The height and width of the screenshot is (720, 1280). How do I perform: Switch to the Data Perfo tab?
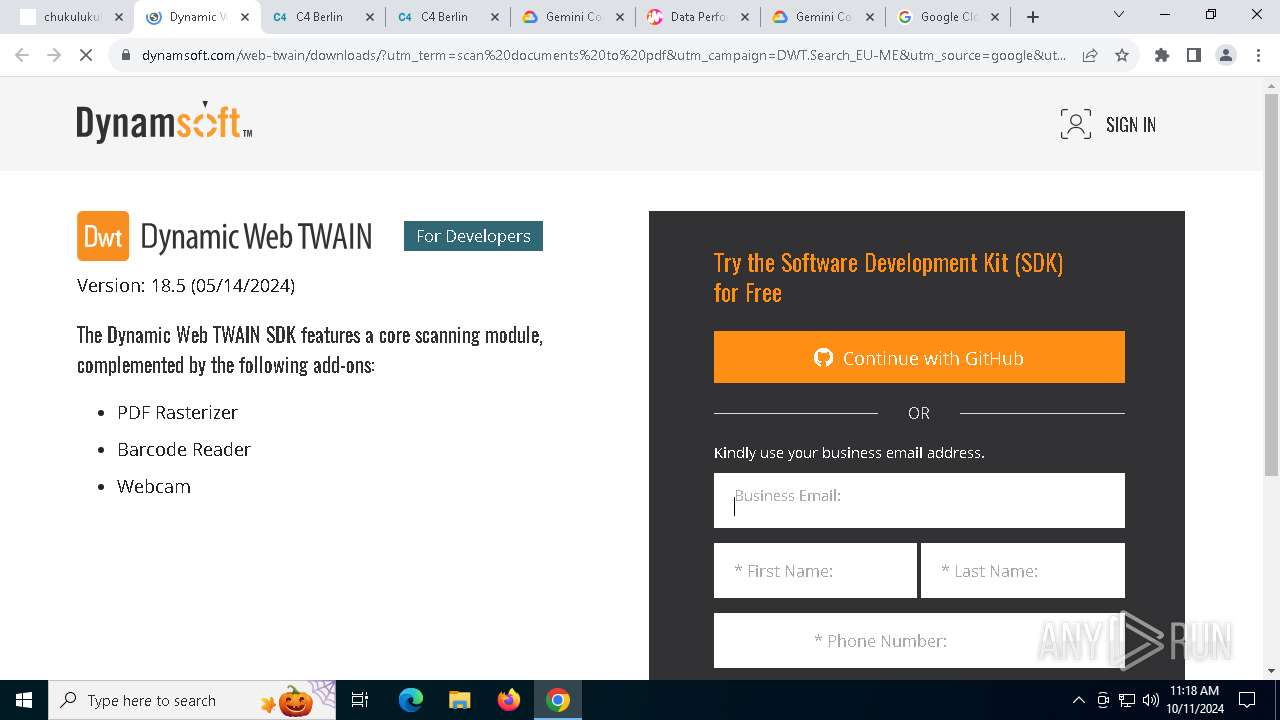click(x=697, y=17)
